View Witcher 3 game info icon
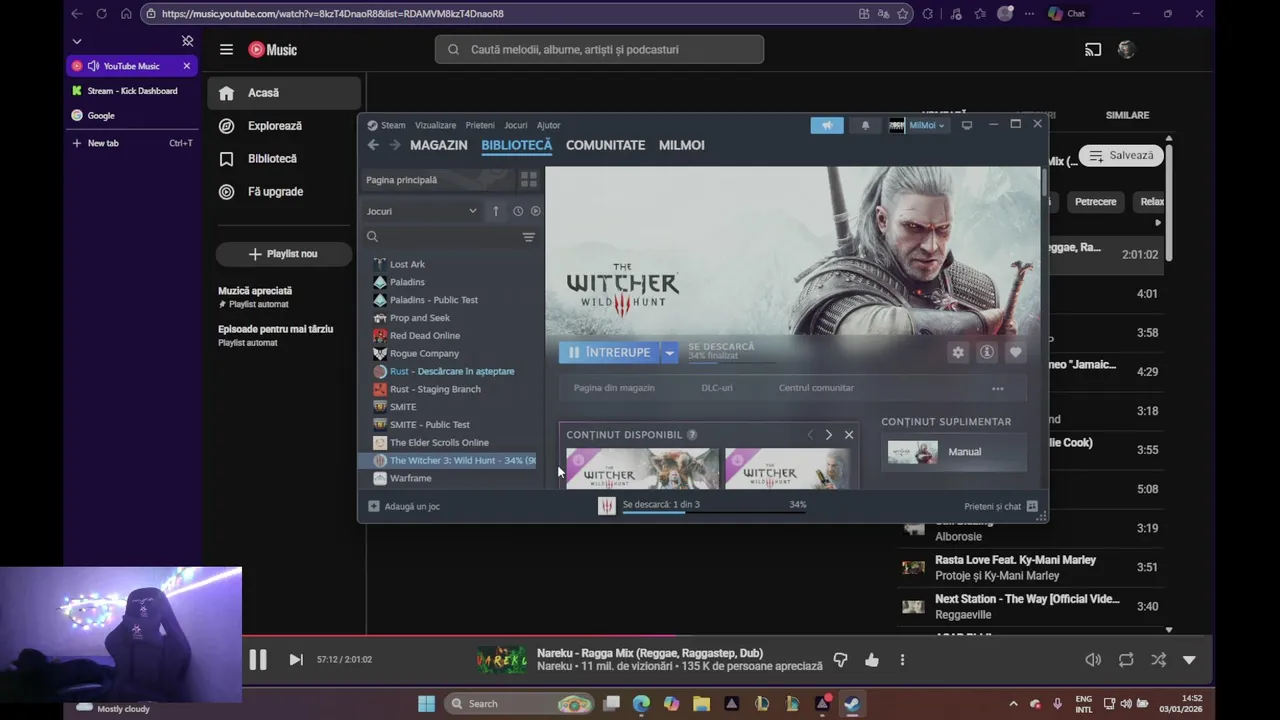Viewport: 1280px width, 720px height. tap(987, 352)
